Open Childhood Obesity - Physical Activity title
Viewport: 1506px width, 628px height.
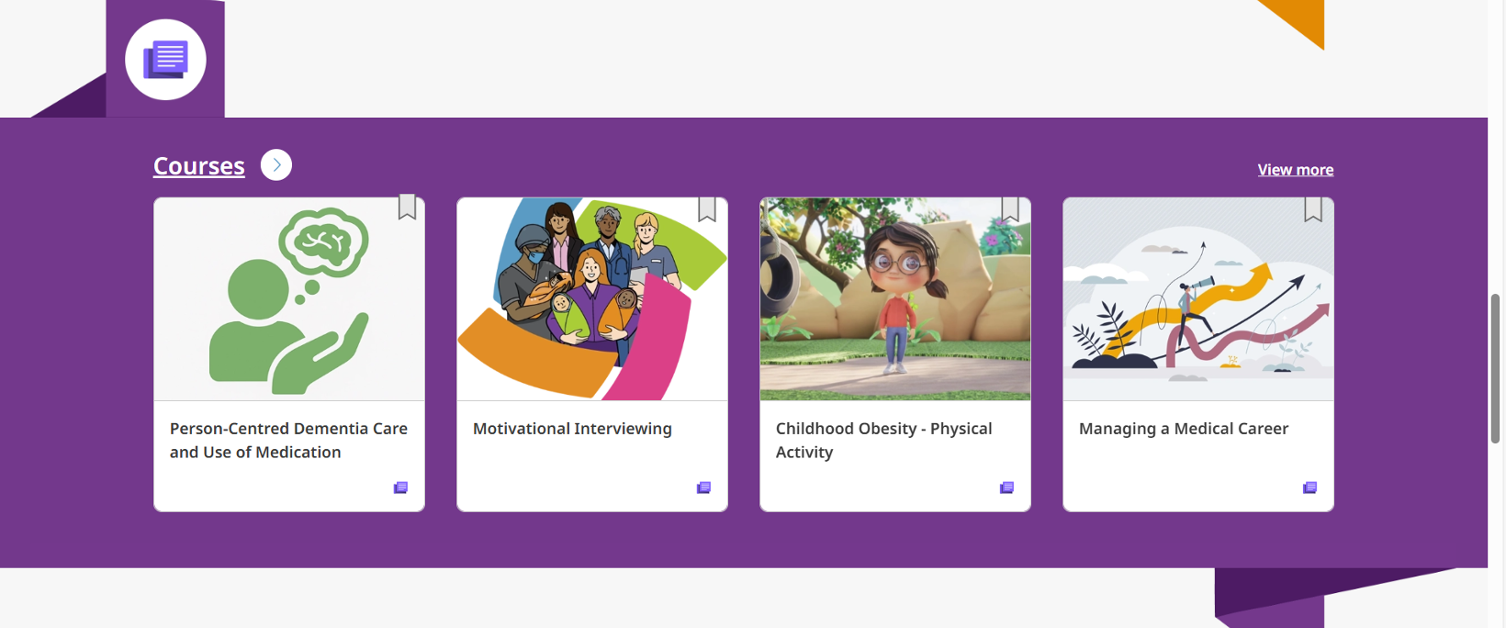coord(884,440)
